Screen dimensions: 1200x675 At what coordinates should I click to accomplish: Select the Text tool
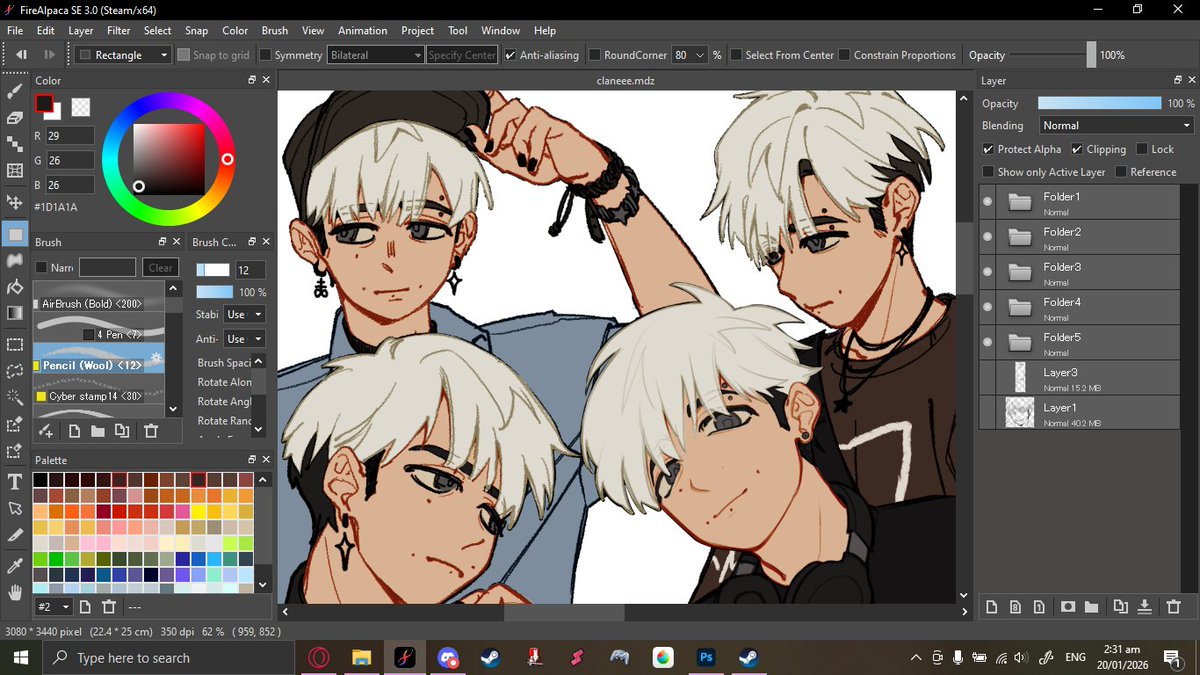coord(15,482)
